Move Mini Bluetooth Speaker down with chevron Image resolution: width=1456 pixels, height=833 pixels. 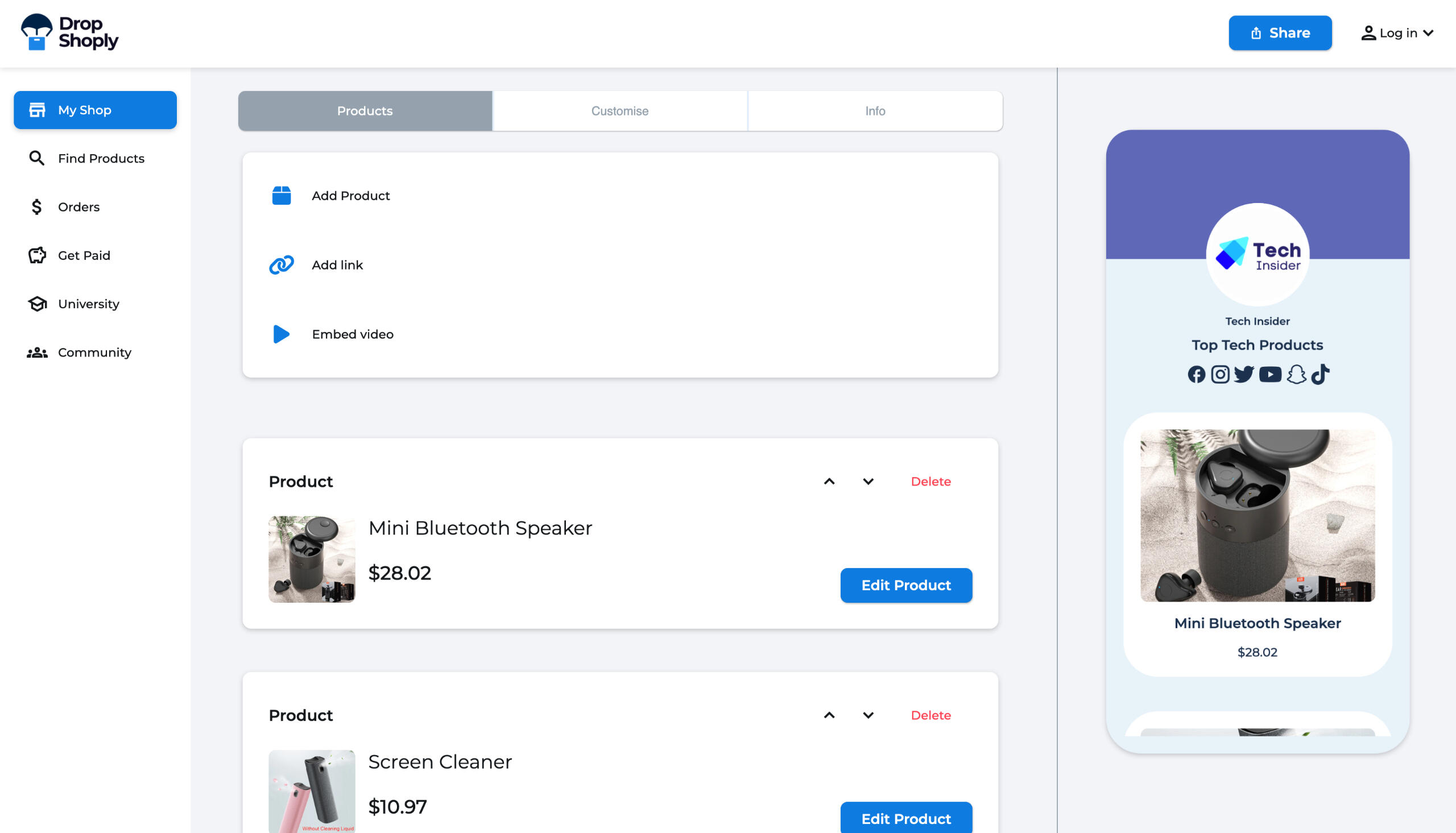[868, 482]
